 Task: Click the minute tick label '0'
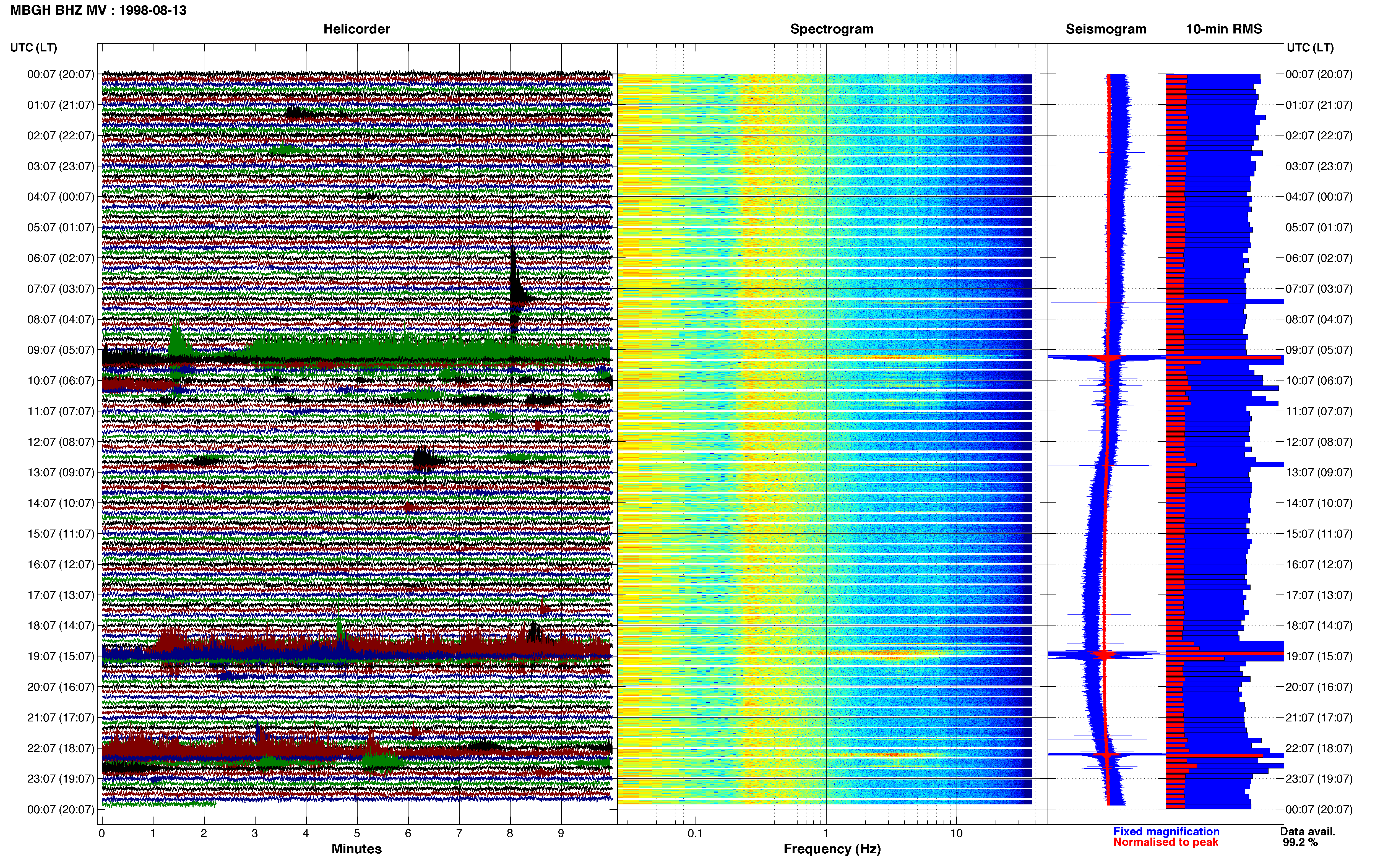(x=101, y=833)
